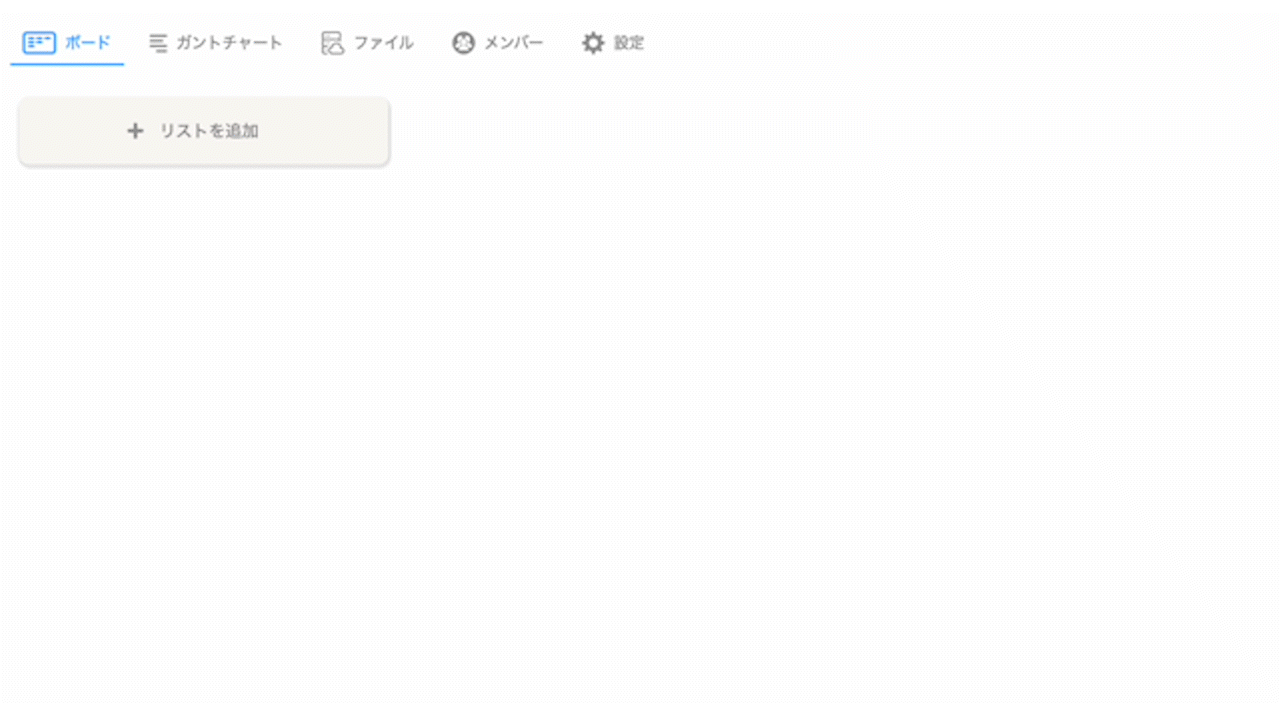Choose the ファイル text label
Viewport: 1280px width, 720px height.
pos(384,43)
